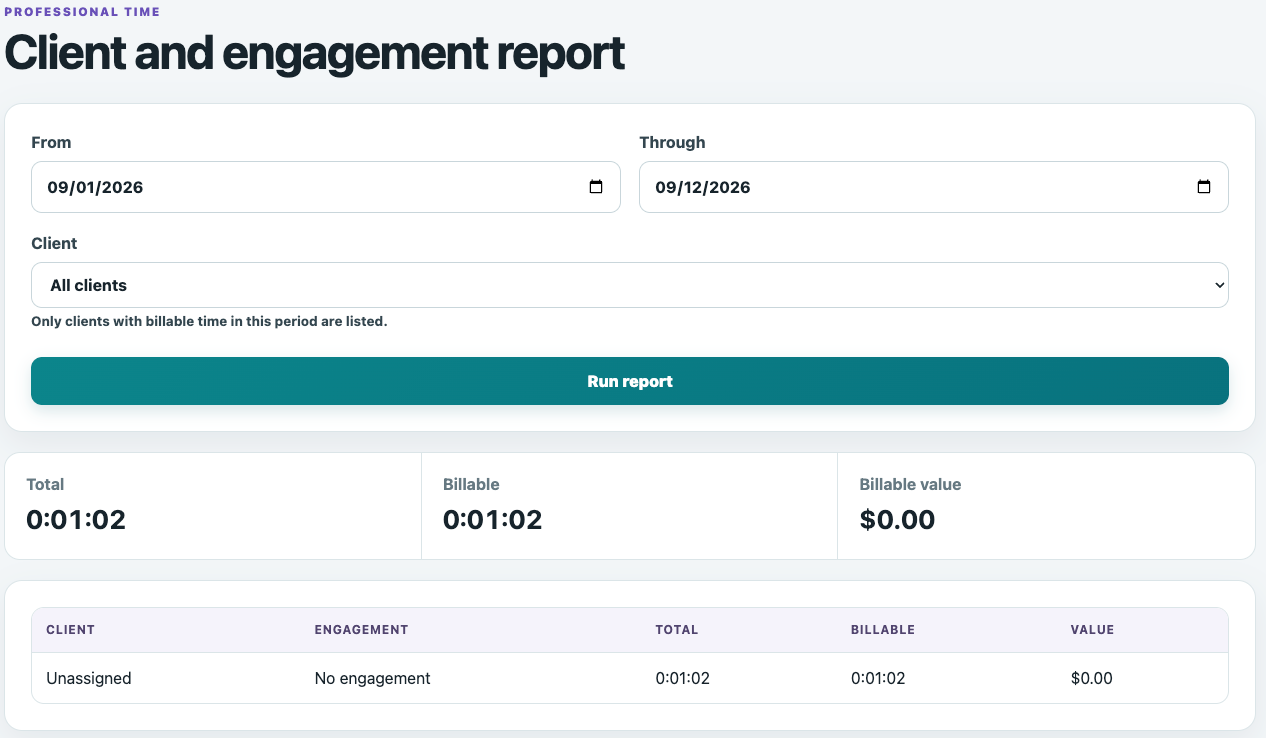The height and width of the screenshot is (738, 1266).
Task: Click the $0.00 value cell in table row
Action: pyautogui.click(x=1091, y=678)
